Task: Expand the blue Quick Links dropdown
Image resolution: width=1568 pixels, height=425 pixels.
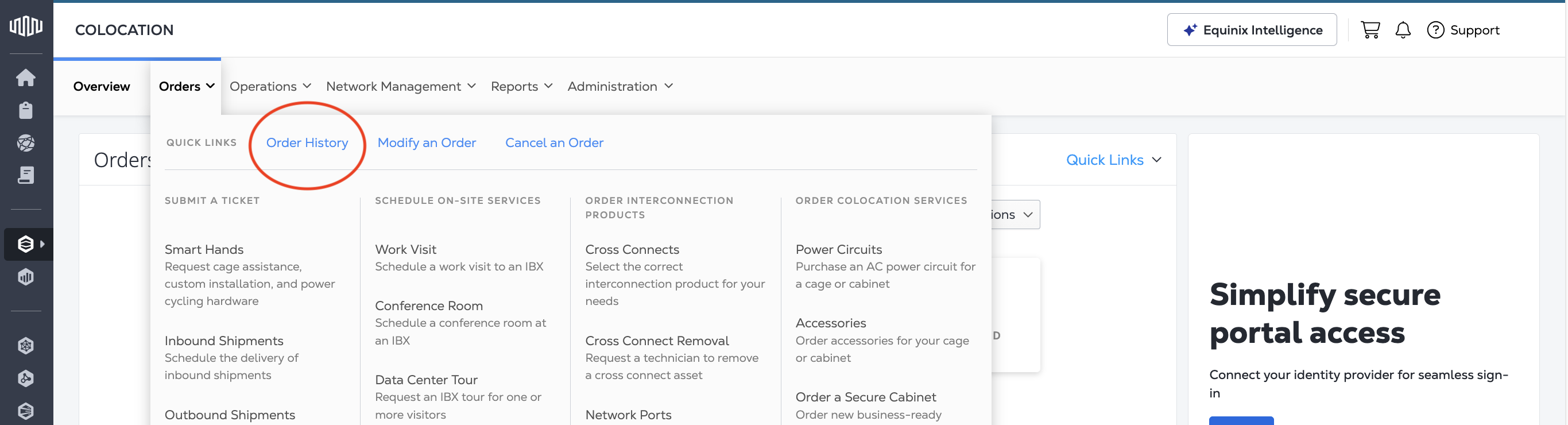Action: pyautogui.click(x=1113, y=160)
